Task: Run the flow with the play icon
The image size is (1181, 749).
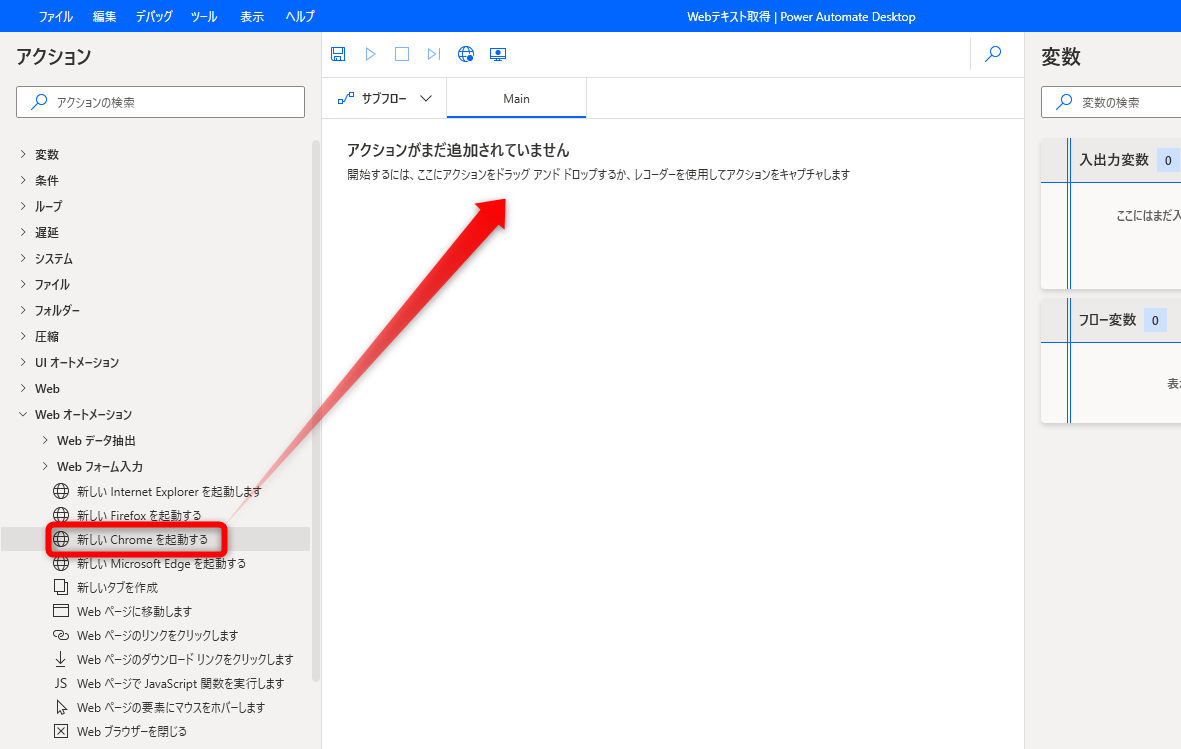Action: tap(370, 54)
